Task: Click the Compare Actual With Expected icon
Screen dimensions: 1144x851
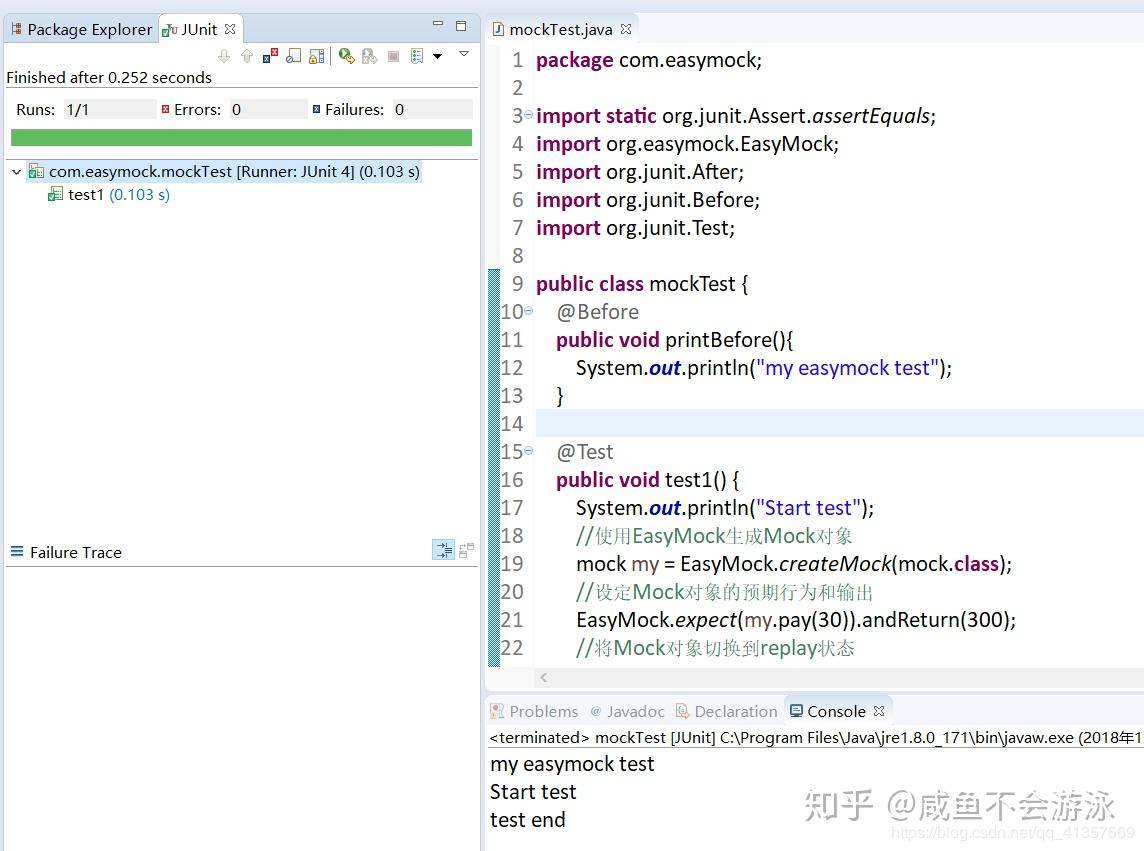Action: (x=466, y=550)
